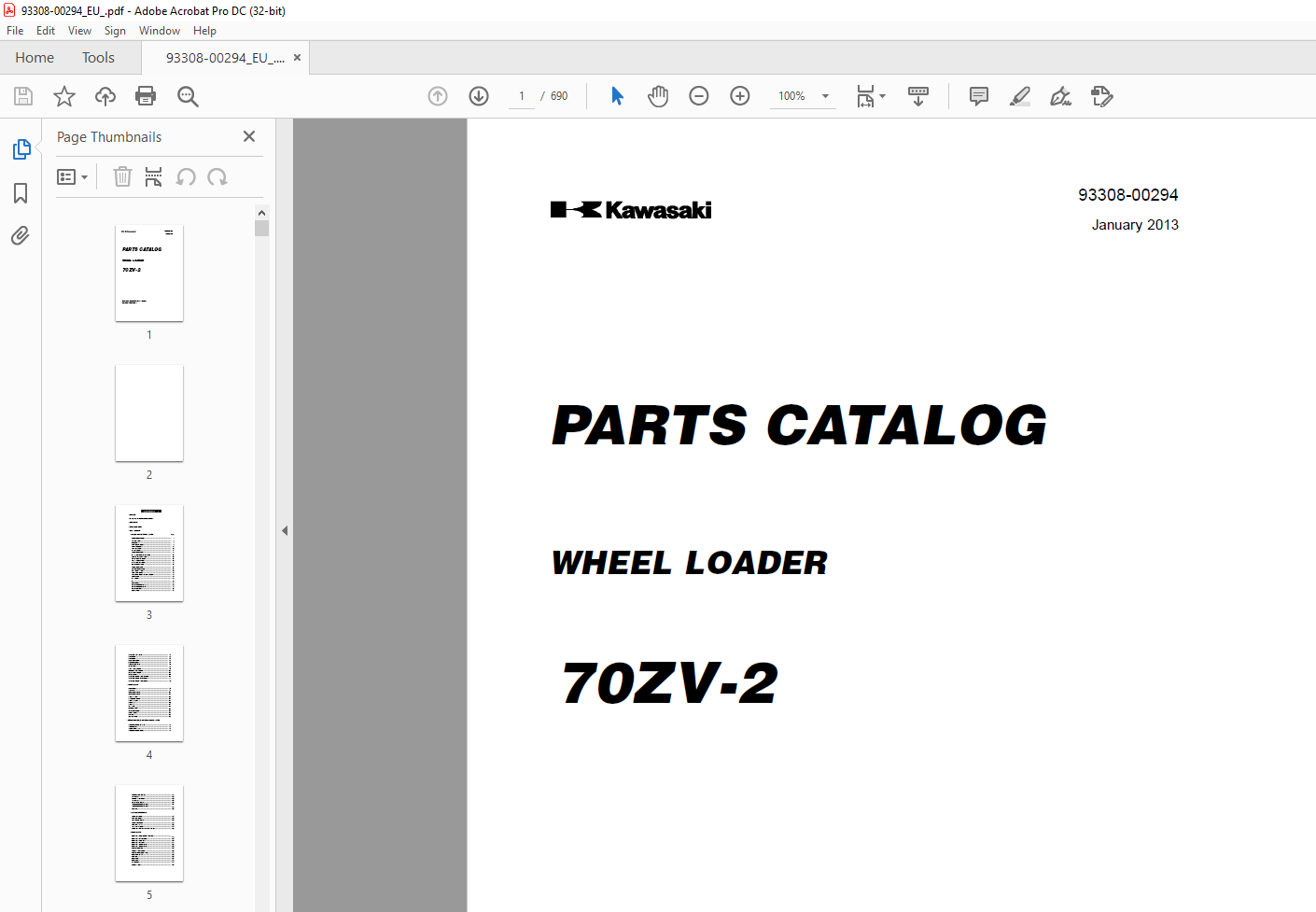Add a comment sticky note
Viewport: 1316px width, 912px height.
tap(979, 96)
